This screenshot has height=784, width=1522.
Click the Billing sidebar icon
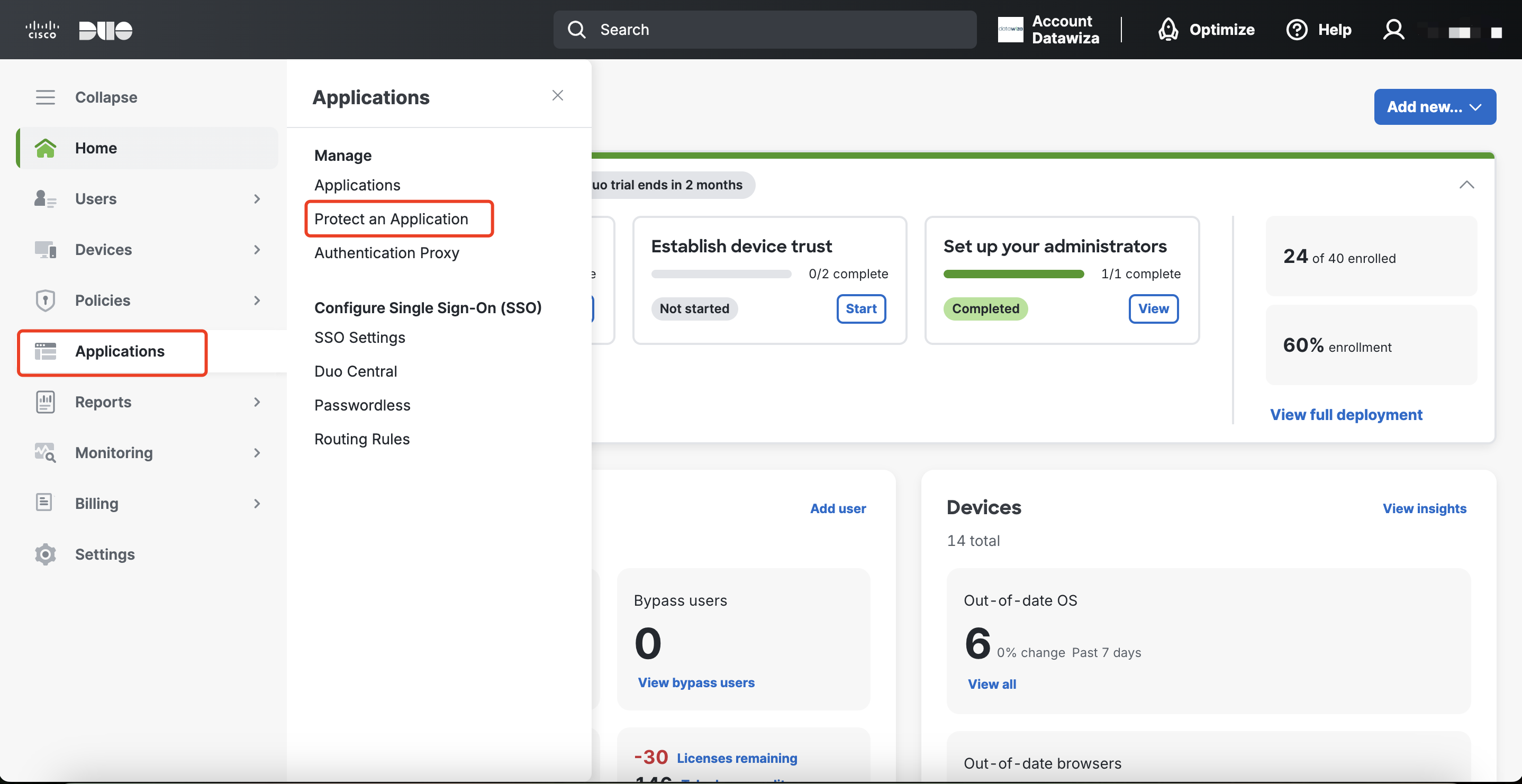click(44, 502)
